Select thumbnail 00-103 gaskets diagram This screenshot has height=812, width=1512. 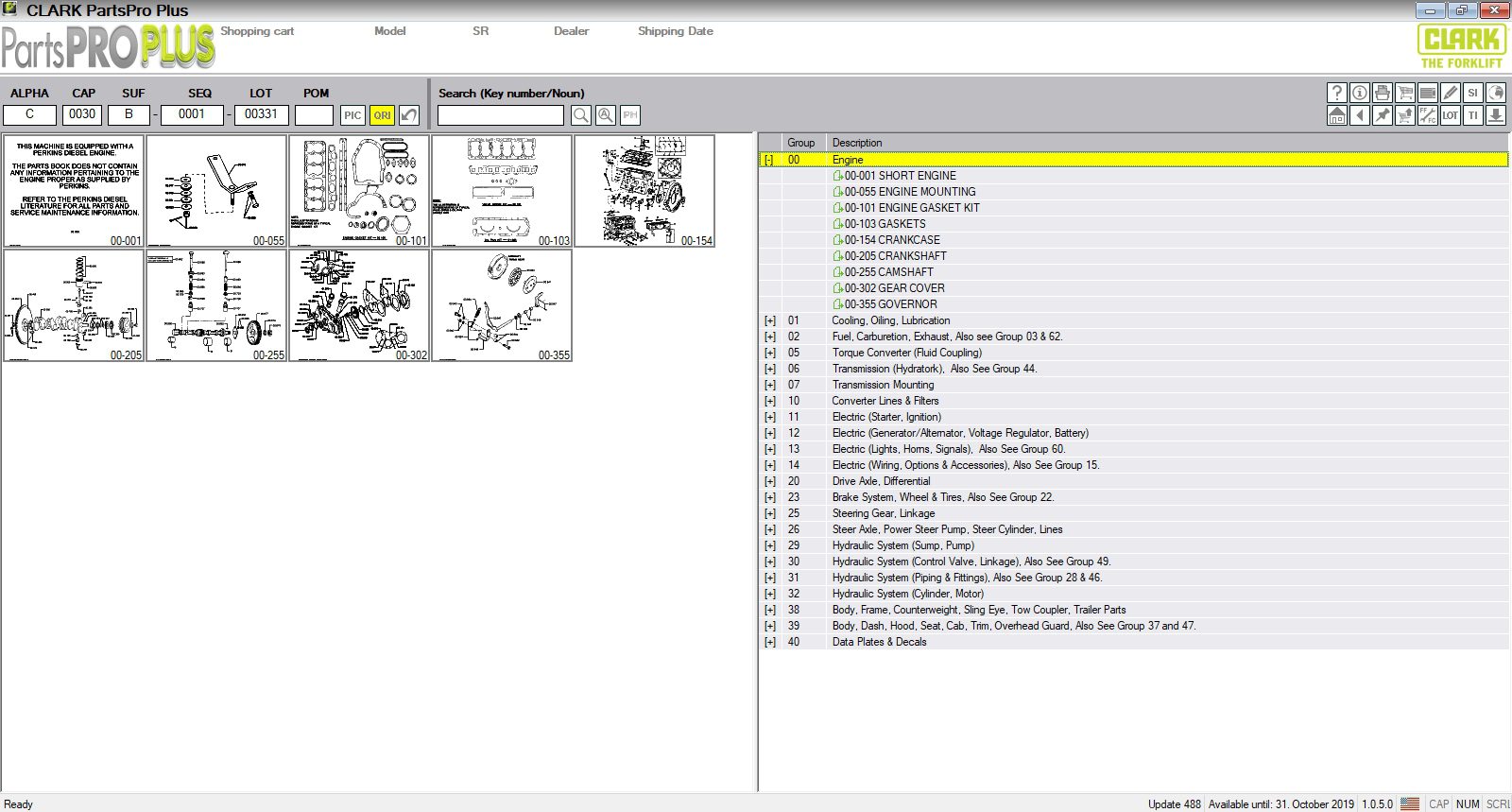pos(502,191)
